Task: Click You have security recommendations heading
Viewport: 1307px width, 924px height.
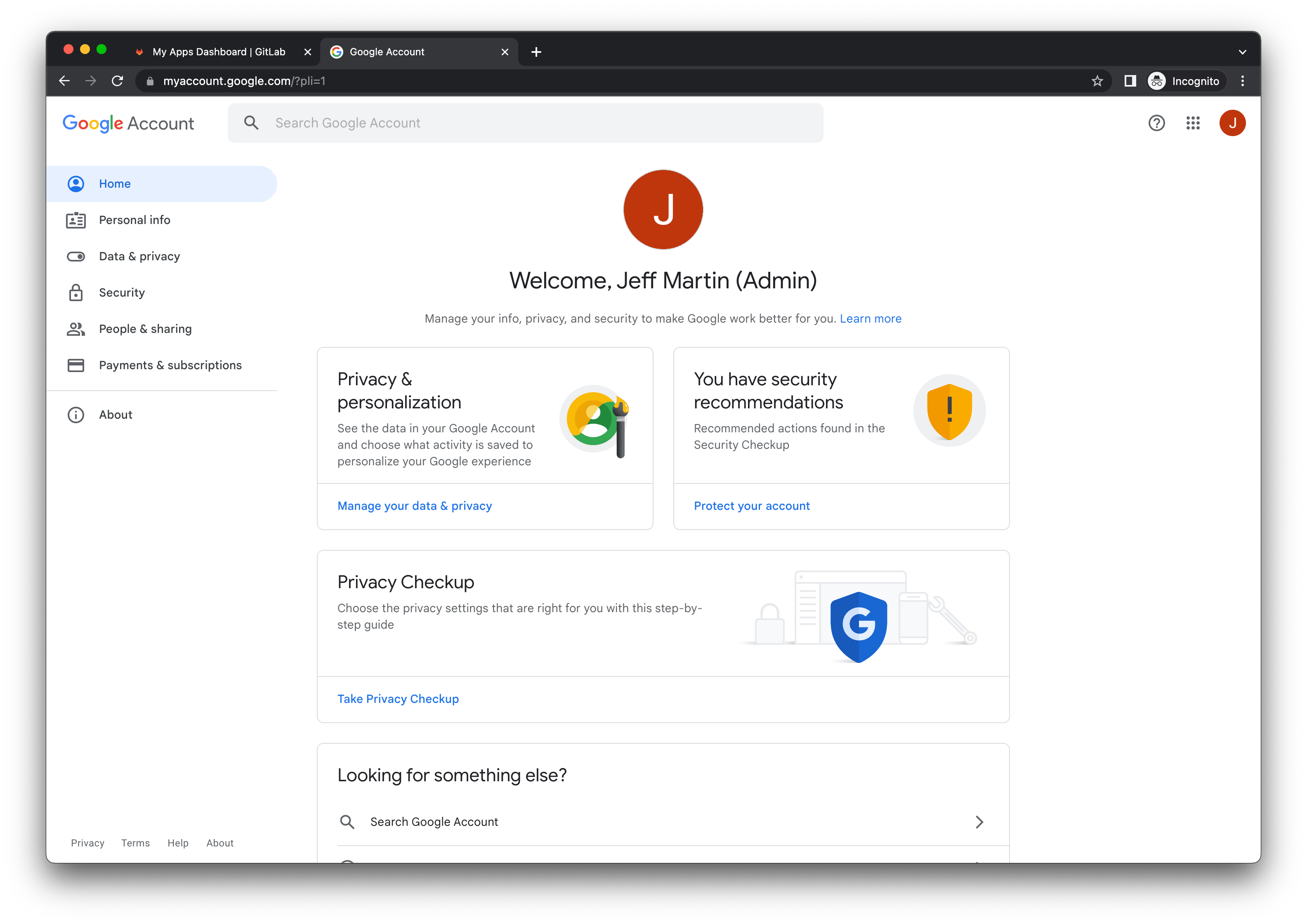Action: tap(768, 391)
